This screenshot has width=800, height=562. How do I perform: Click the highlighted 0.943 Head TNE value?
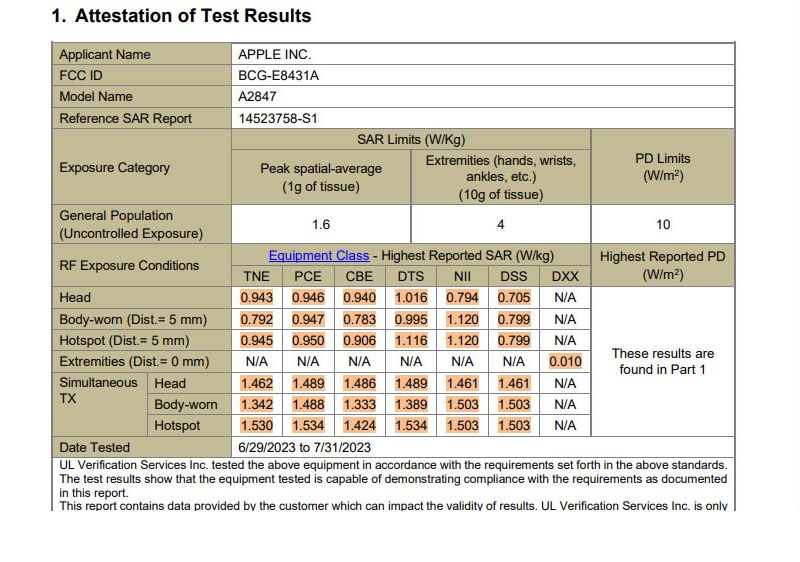(257, 297)
